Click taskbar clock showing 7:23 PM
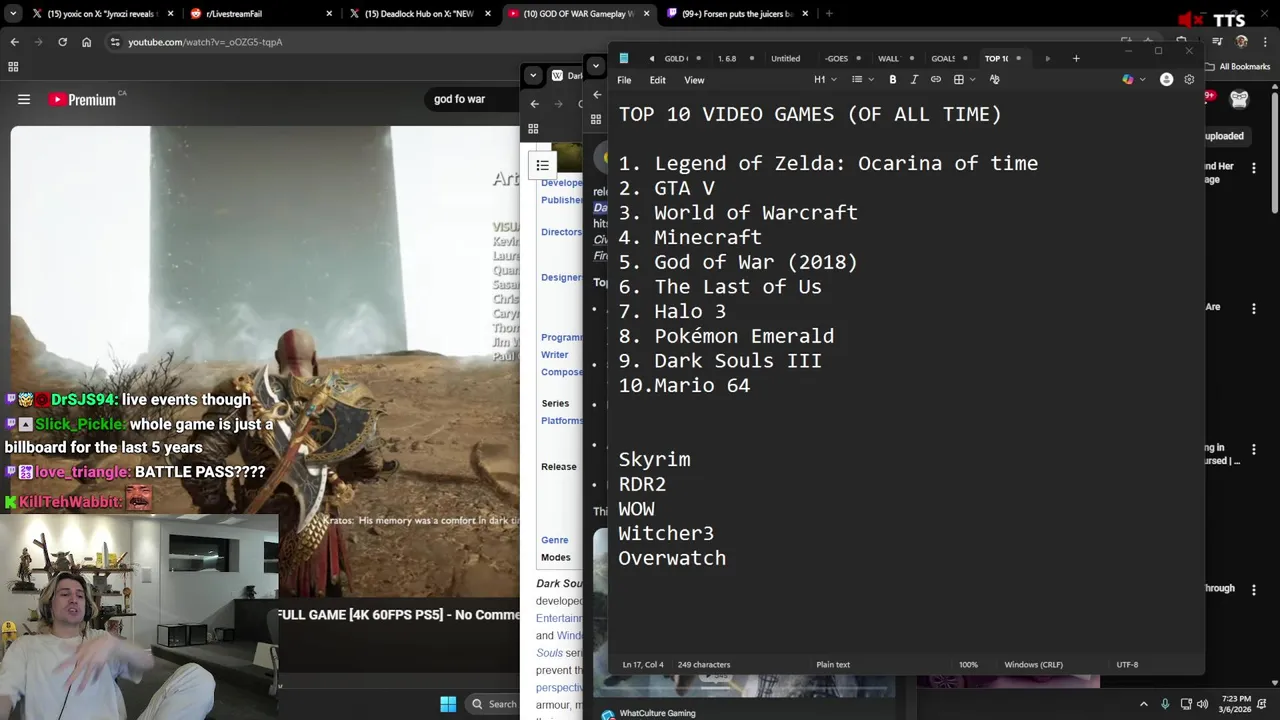 click(1236, 703)
